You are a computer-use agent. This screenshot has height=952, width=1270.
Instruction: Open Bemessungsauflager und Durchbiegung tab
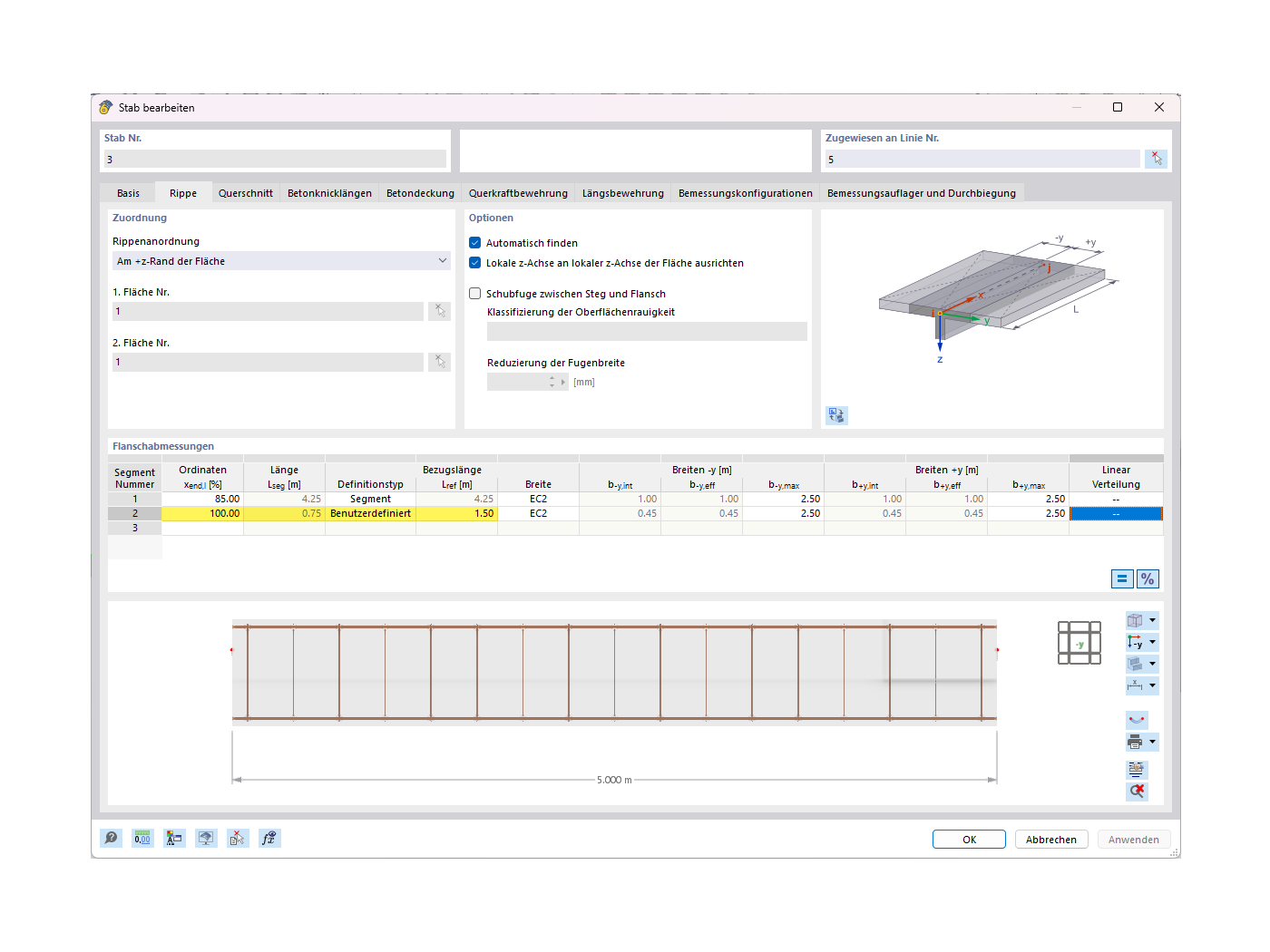922,193
